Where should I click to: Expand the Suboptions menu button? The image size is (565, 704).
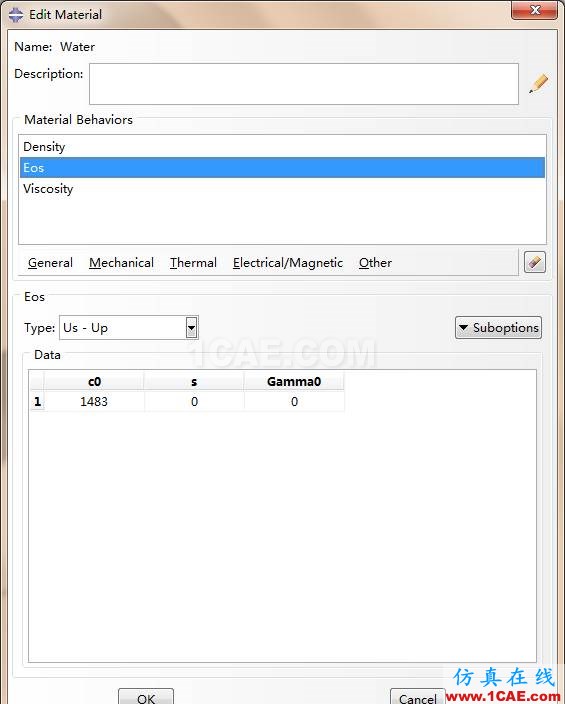(x=498, y=328)
